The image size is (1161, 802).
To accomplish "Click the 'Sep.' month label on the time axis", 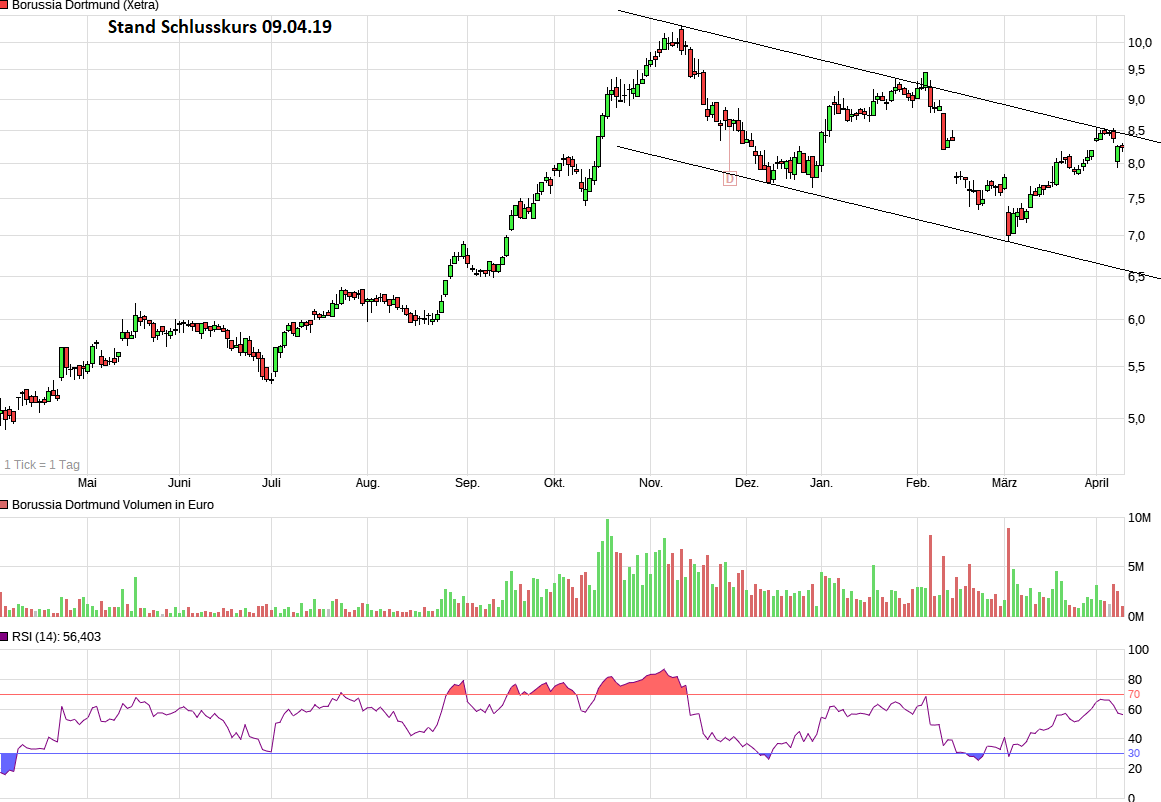I will point(467,483).
